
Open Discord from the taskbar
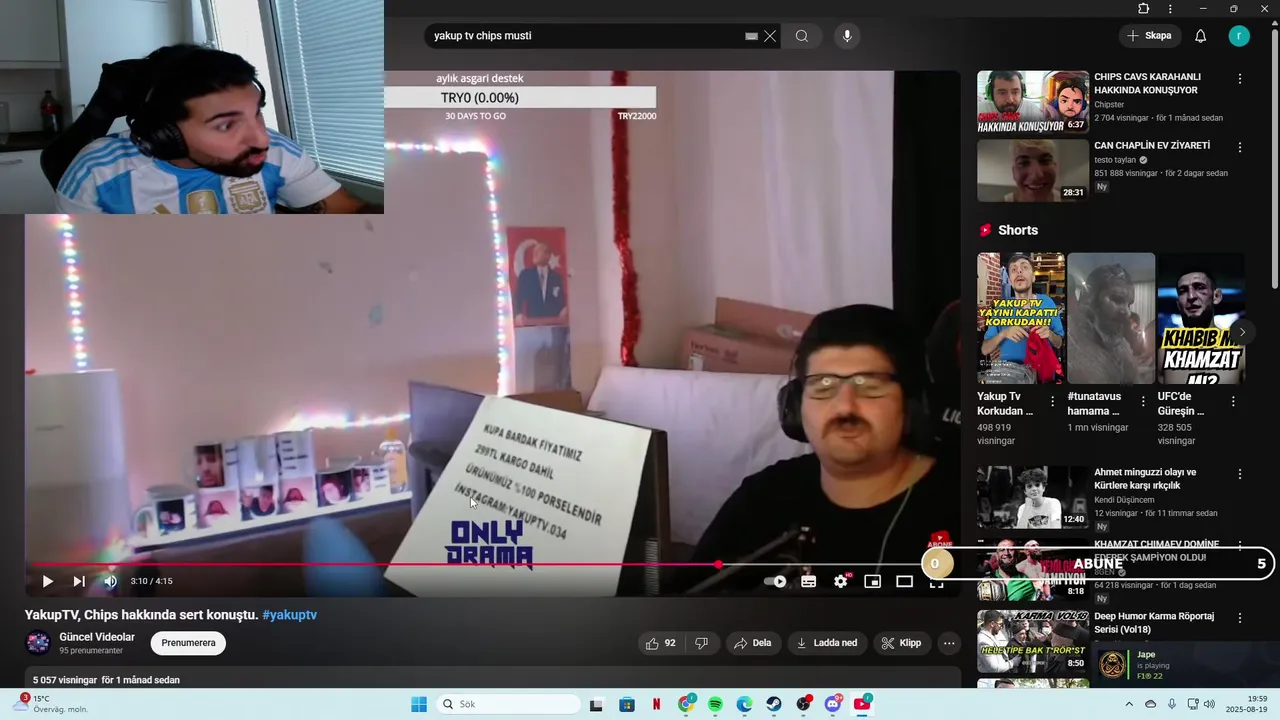coord(833,704)
